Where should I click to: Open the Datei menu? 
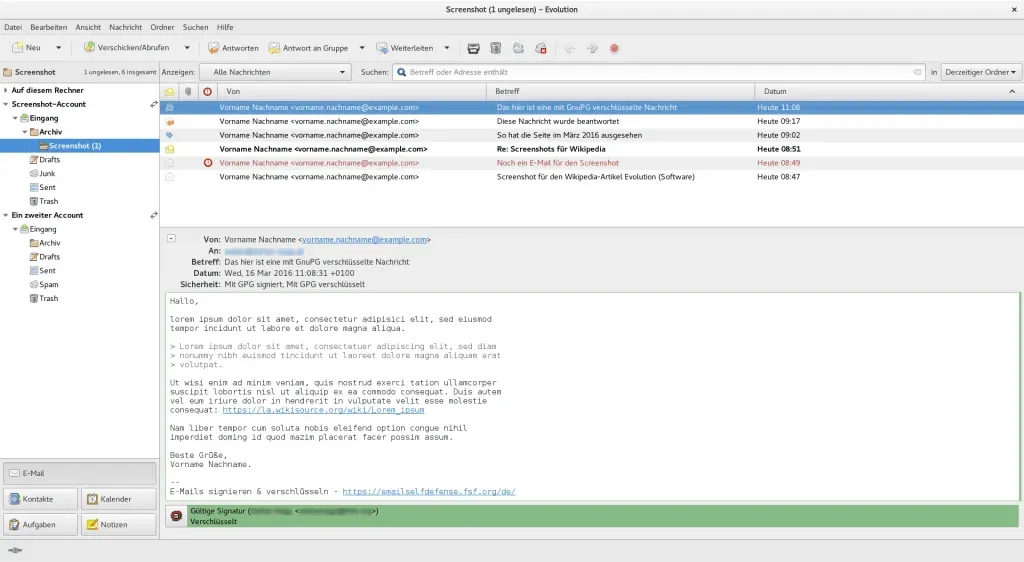point(13,27)
